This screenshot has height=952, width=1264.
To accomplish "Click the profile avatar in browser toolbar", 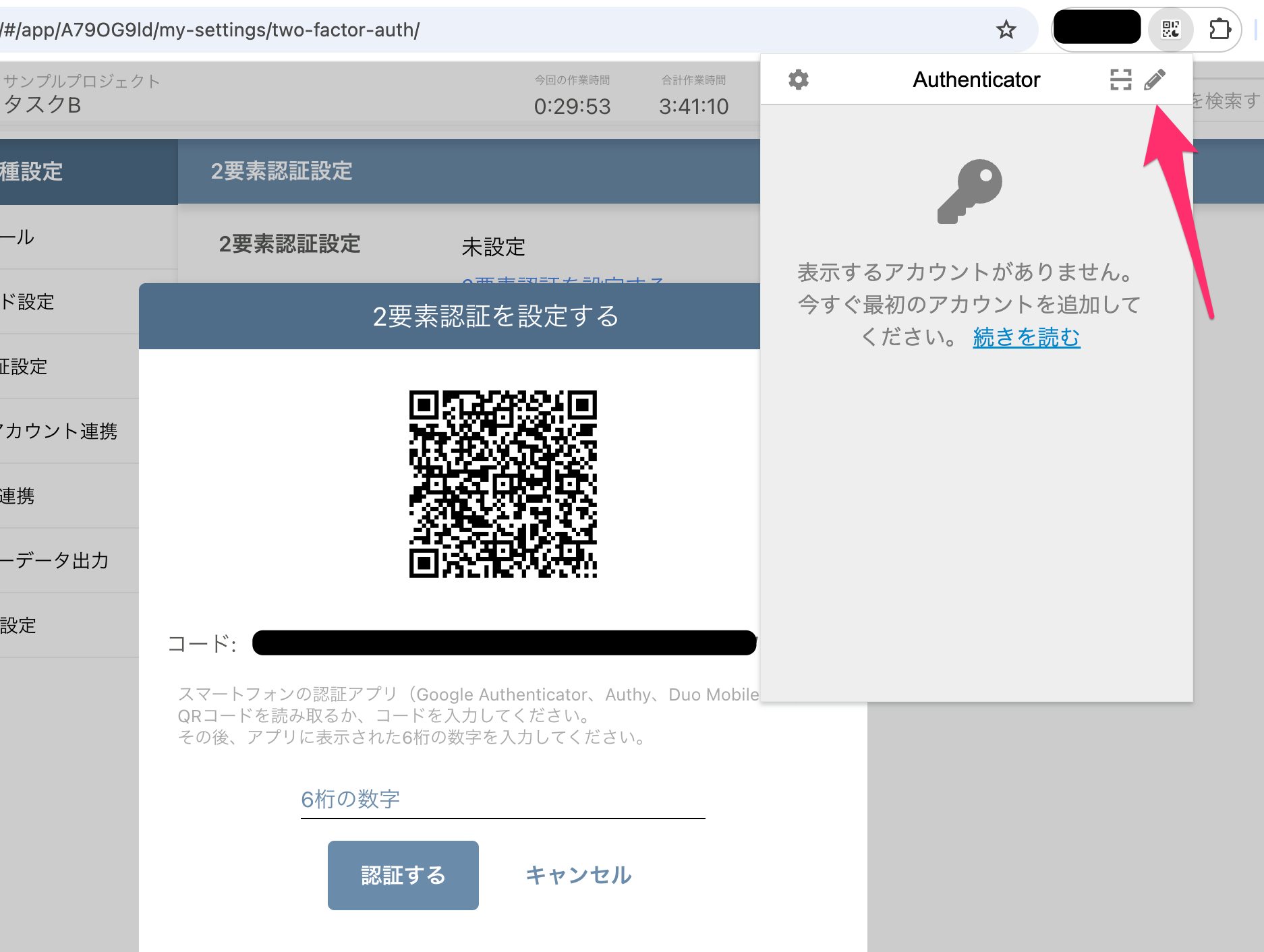I will (x=1097, y=28).
